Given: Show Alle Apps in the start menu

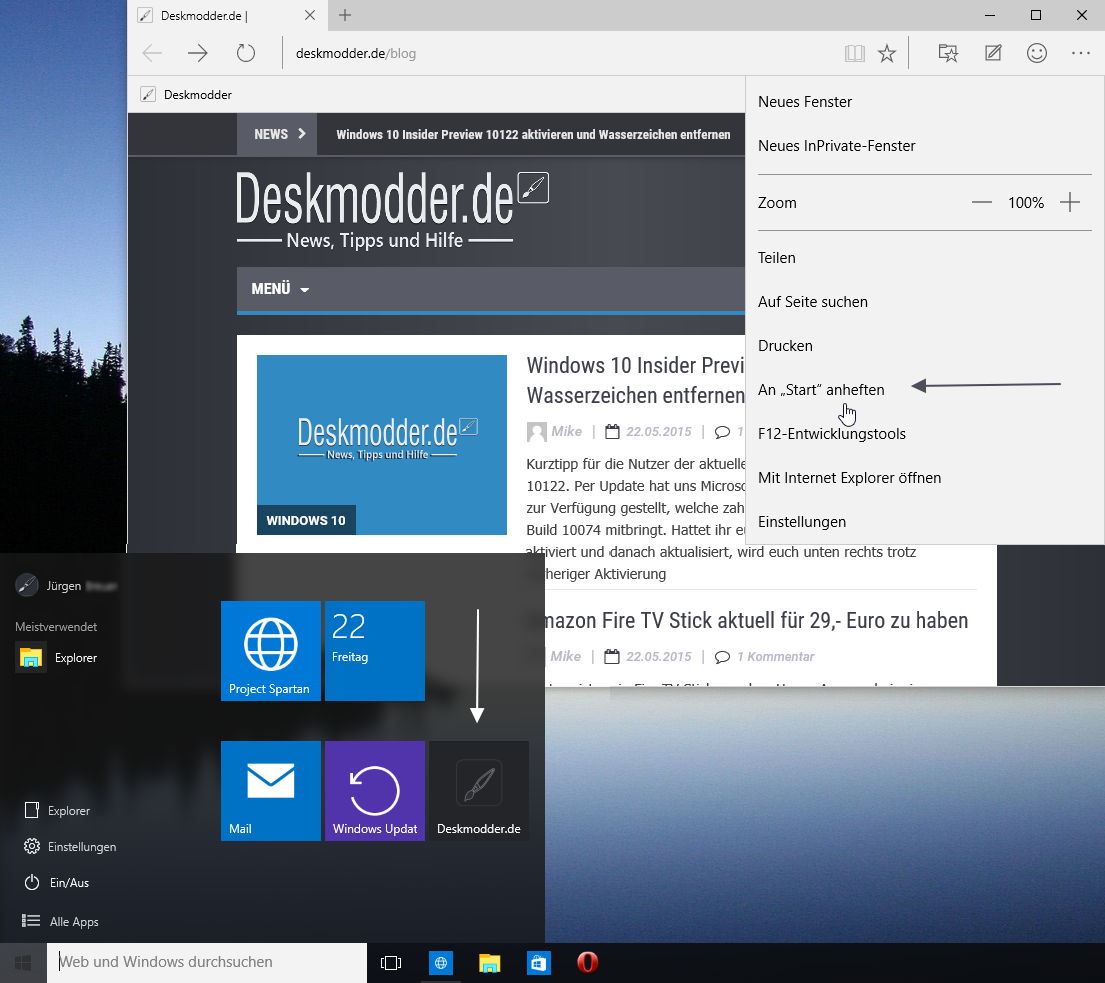Looking at the screenshot, I should 60,922.
